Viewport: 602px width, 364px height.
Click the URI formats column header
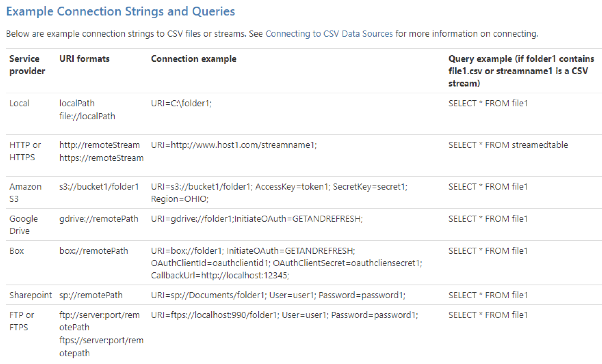pyautogui.click(x=84, y=59)
